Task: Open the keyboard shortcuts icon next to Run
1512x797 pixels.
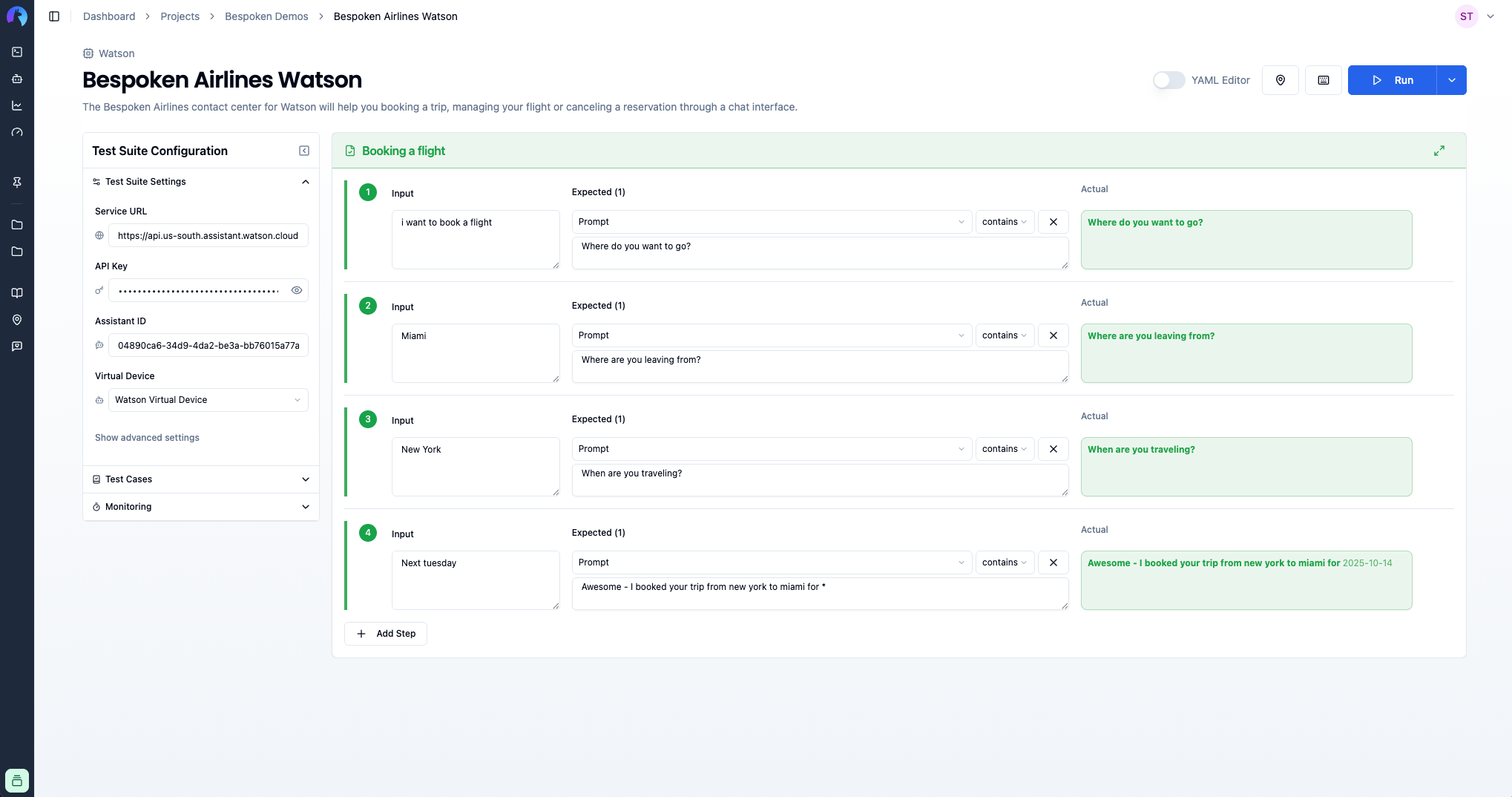Action: (x=1324, y=79)
